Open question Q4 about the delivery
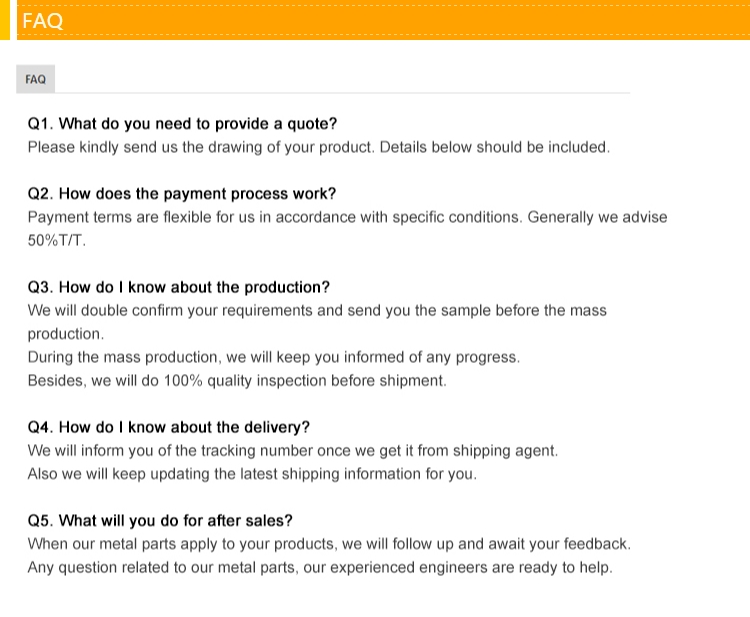The image size is (750, 617). pos(168,427)
